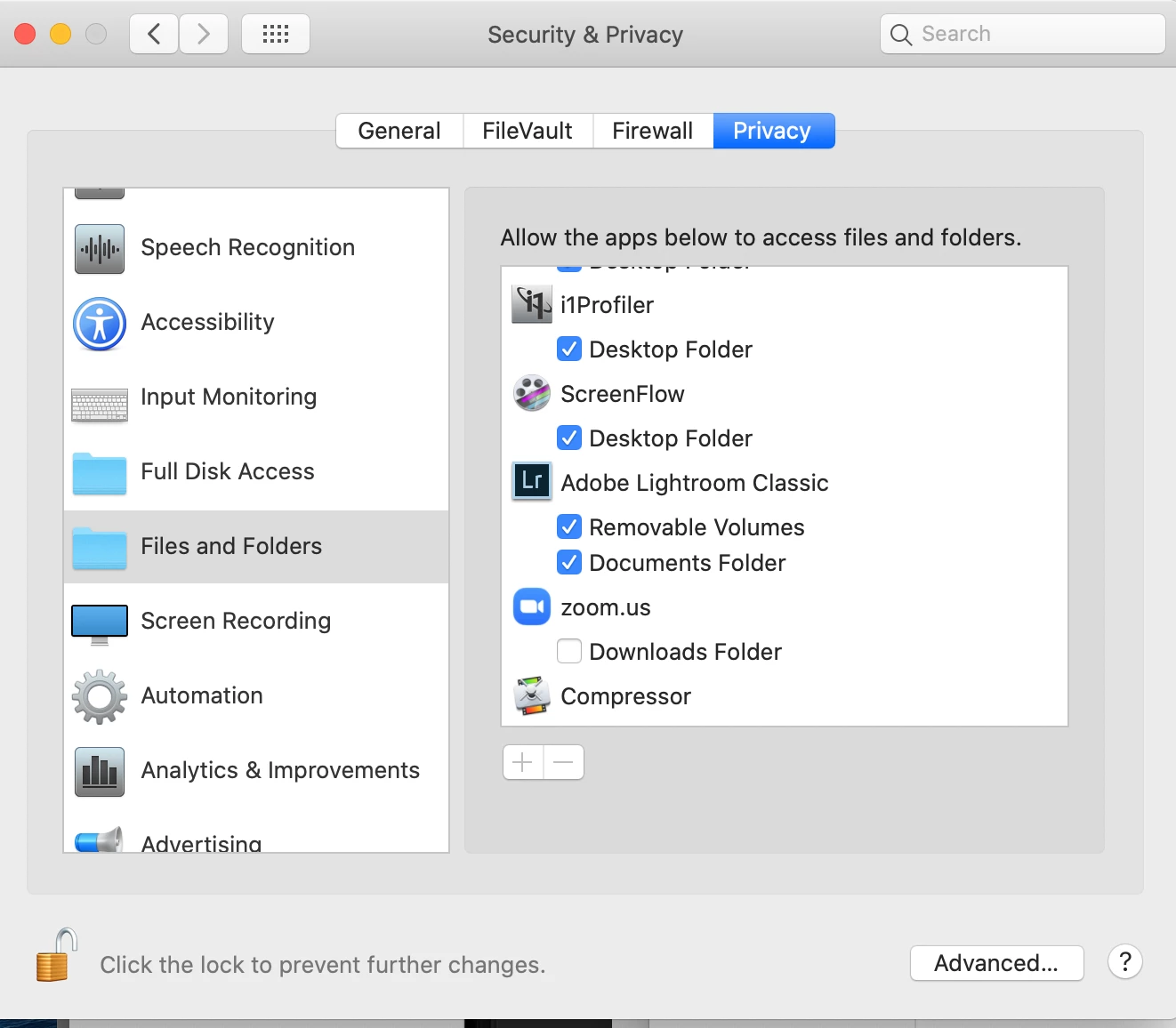
Task: Select Accessibility in the sidebar
Action: click(256, 323)
